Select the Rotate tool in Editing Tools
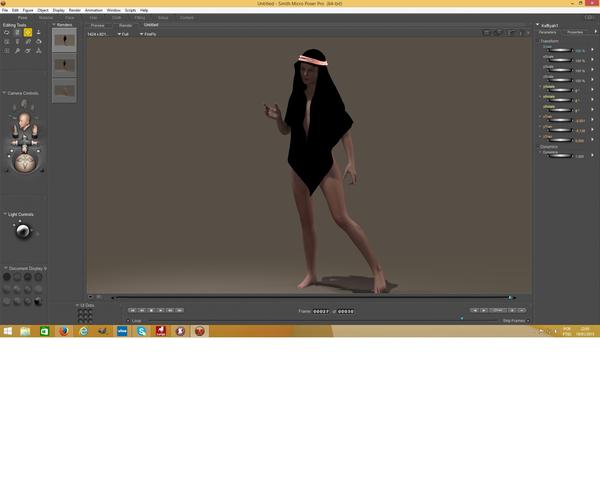600x477 pixels. [7, 33]
